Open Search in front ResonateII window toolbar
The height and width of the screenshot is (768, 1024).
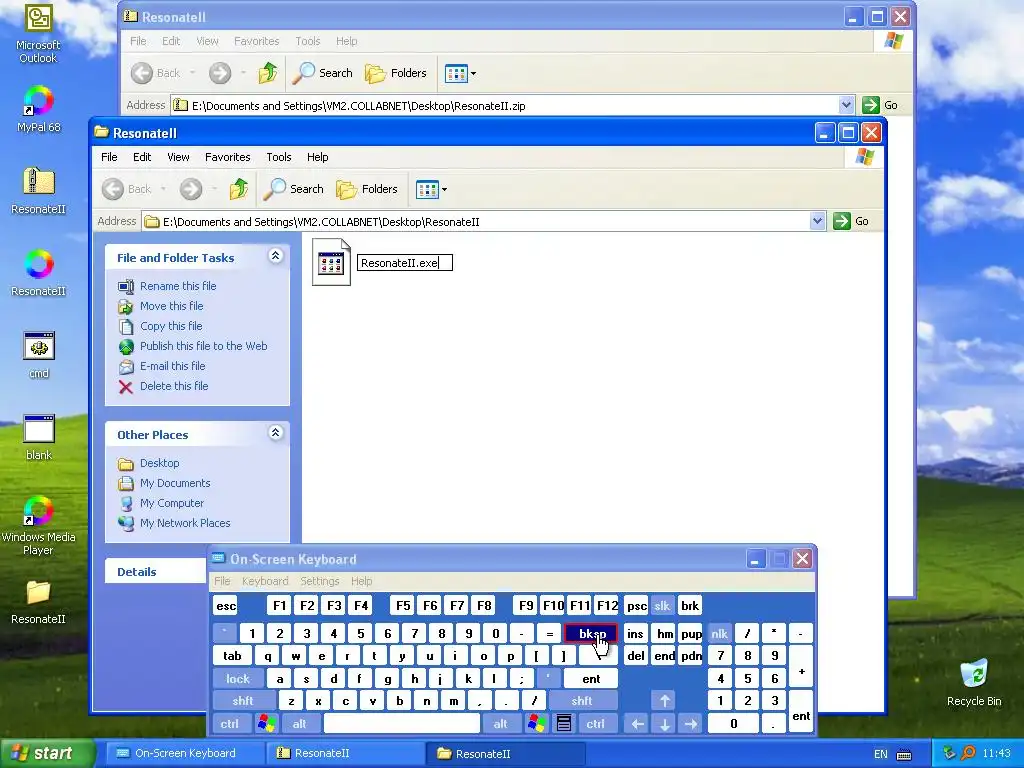[x=294, y=189]
